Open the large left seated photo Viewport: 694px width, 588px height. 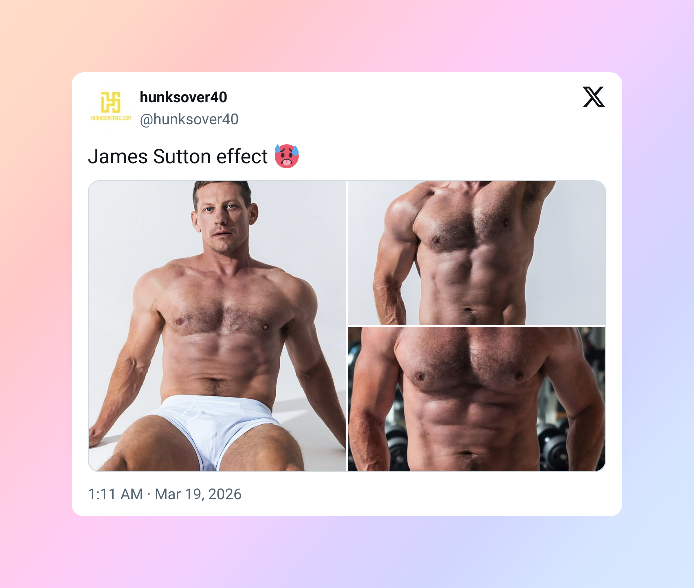point(217,326)
